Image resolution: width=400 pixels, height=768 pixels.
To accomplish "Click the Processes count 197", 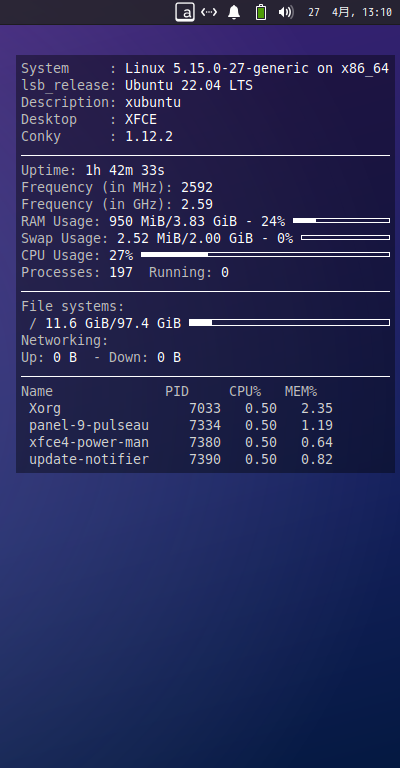I will click(x=121, y=272).
